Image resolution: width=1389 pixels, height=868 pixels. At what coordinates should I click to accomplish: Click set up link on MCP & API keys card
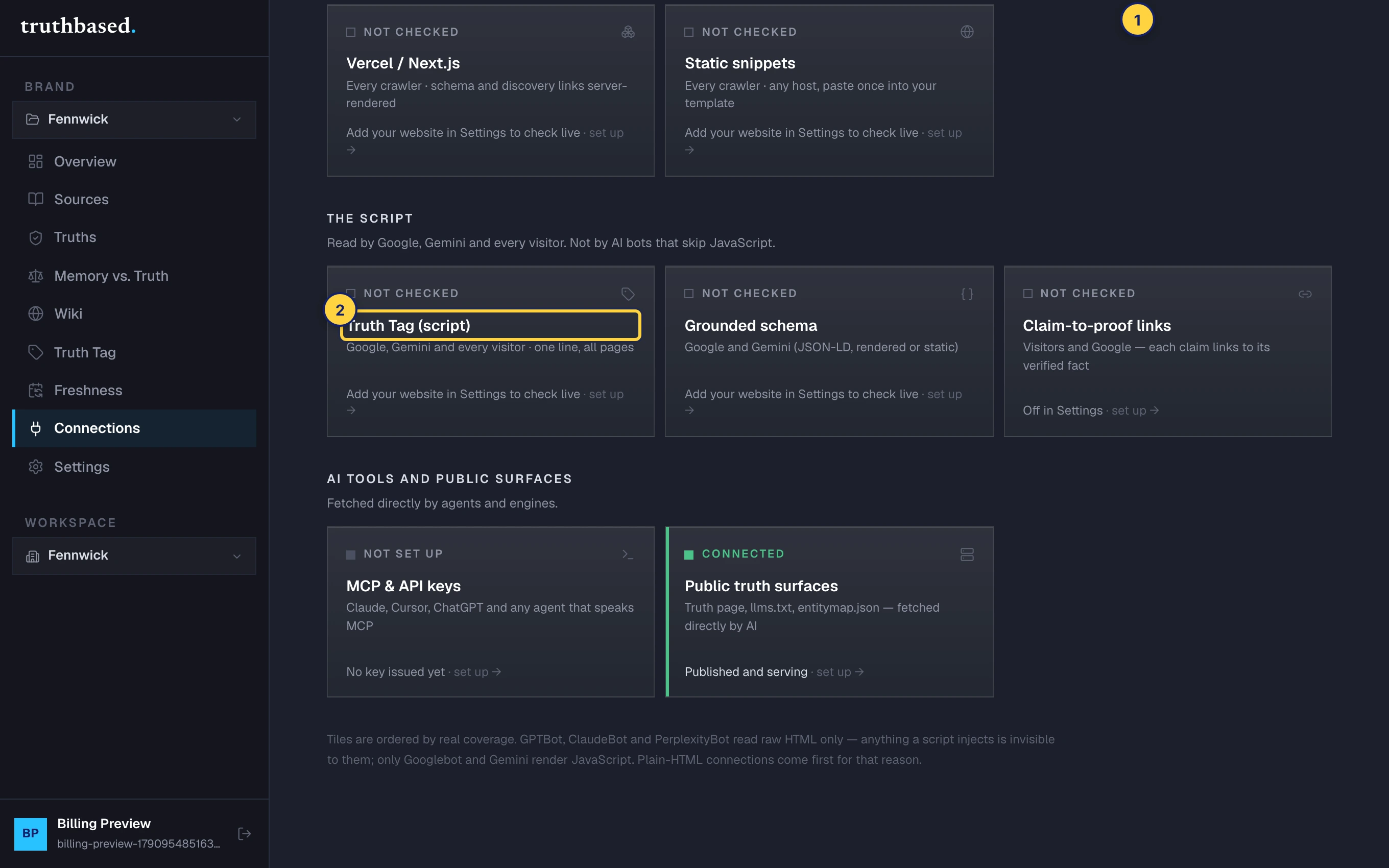pyautogui.click(x=477, y=672)
